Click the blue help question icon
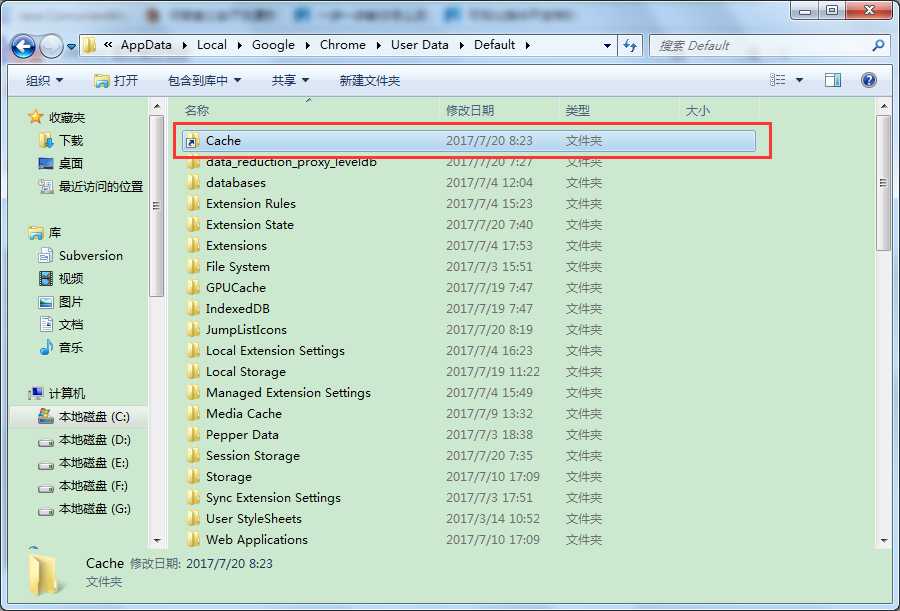 coord(869,80)
